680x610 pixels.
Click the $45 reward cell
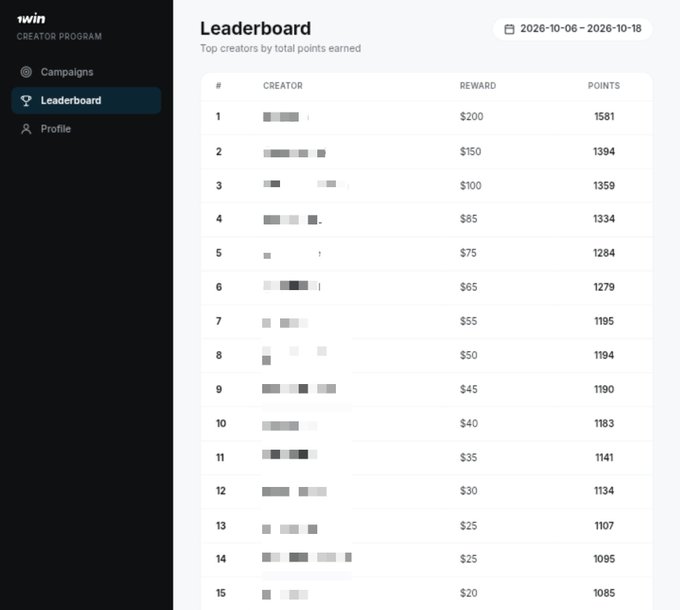coord(468,389)
